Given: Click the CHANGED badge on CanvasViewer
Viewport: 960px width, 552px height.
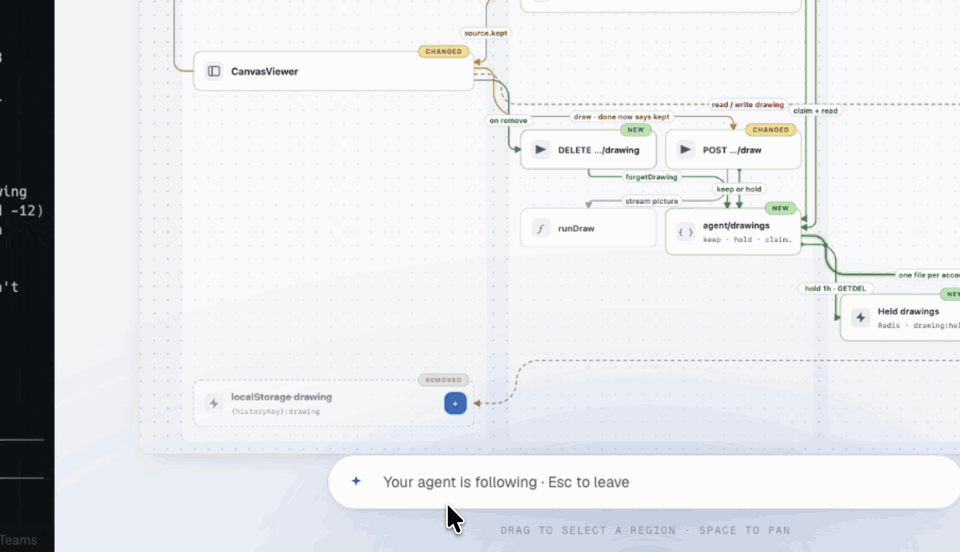Looking at the screenshot, I should pos(444,51).
